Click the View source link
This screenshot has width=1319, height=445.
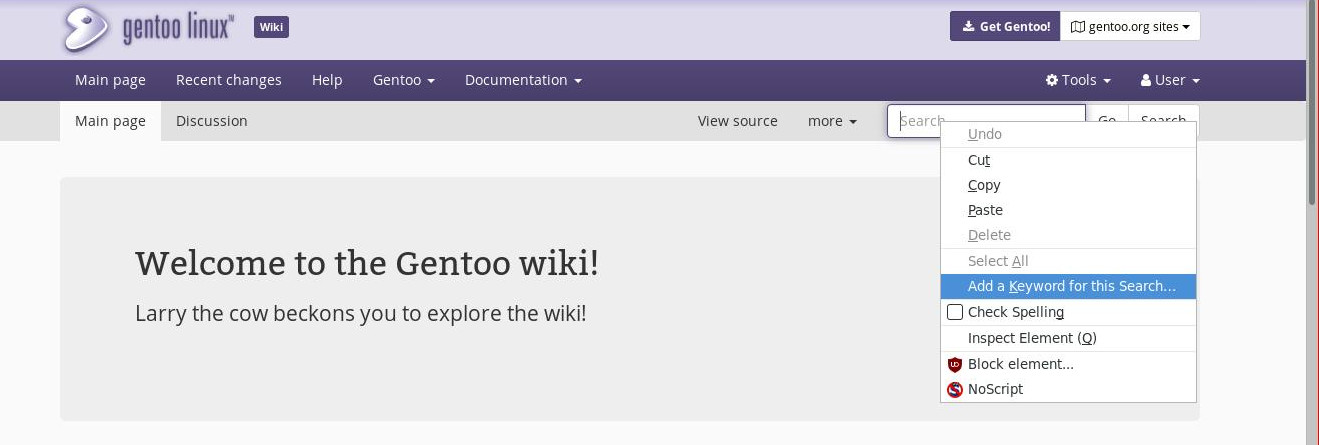pyautogui.click(x=738, y=121)
